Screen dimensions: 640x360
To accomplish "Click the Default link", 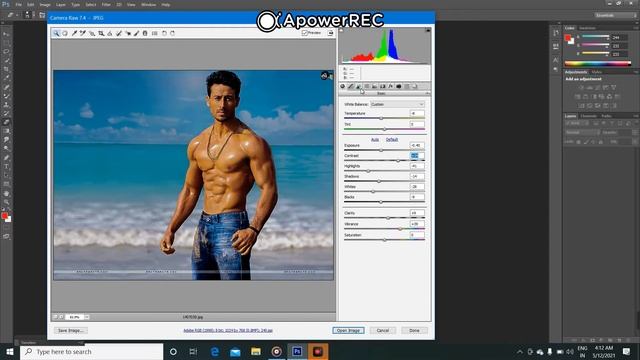I will 392,140.
